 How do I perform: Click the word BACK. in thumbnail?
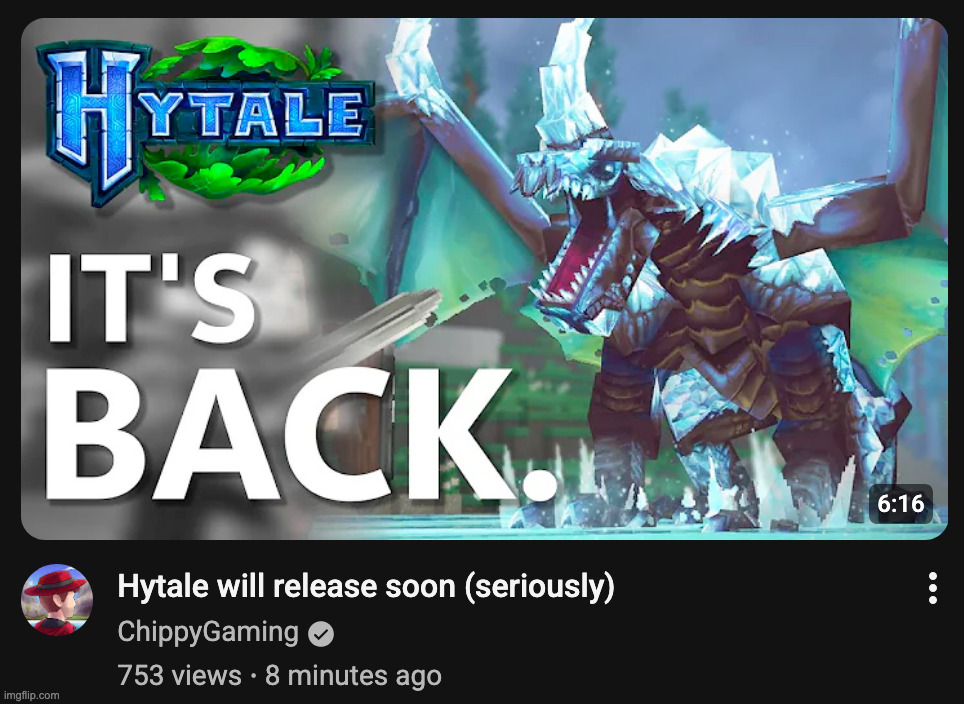[x=300, y=433]
